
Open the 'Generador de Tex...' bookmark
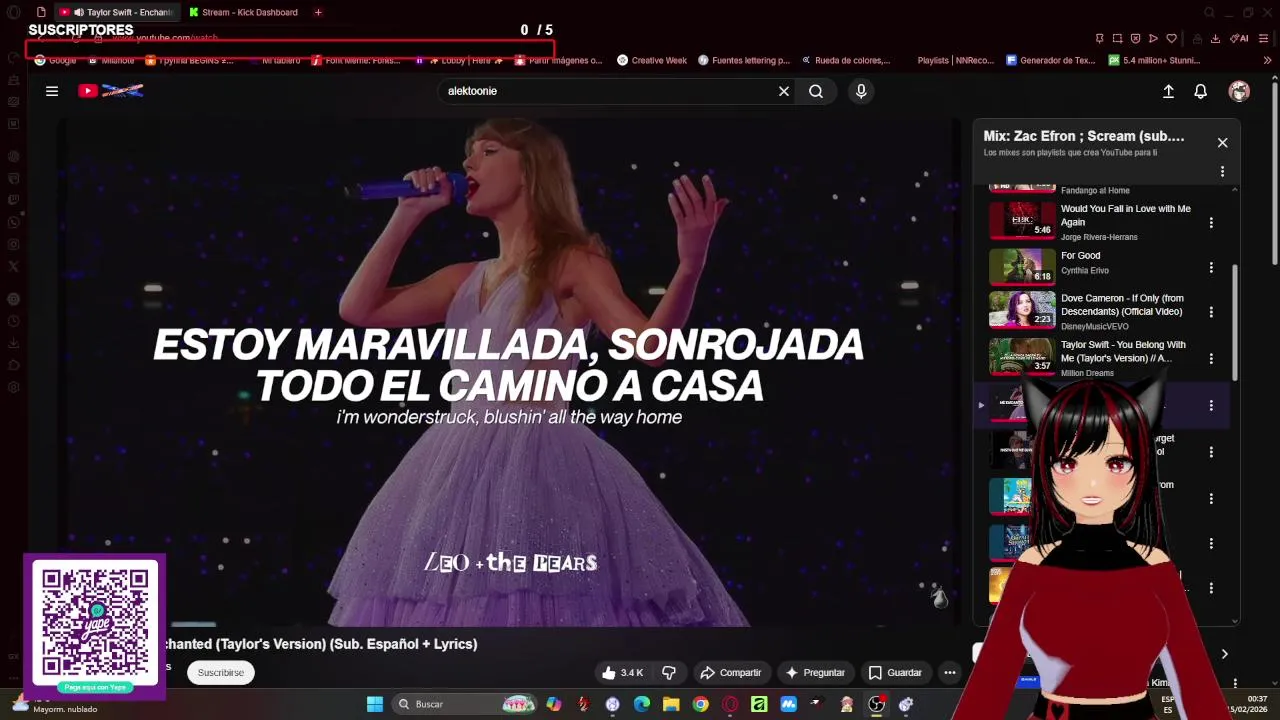tap(1051, 60)
